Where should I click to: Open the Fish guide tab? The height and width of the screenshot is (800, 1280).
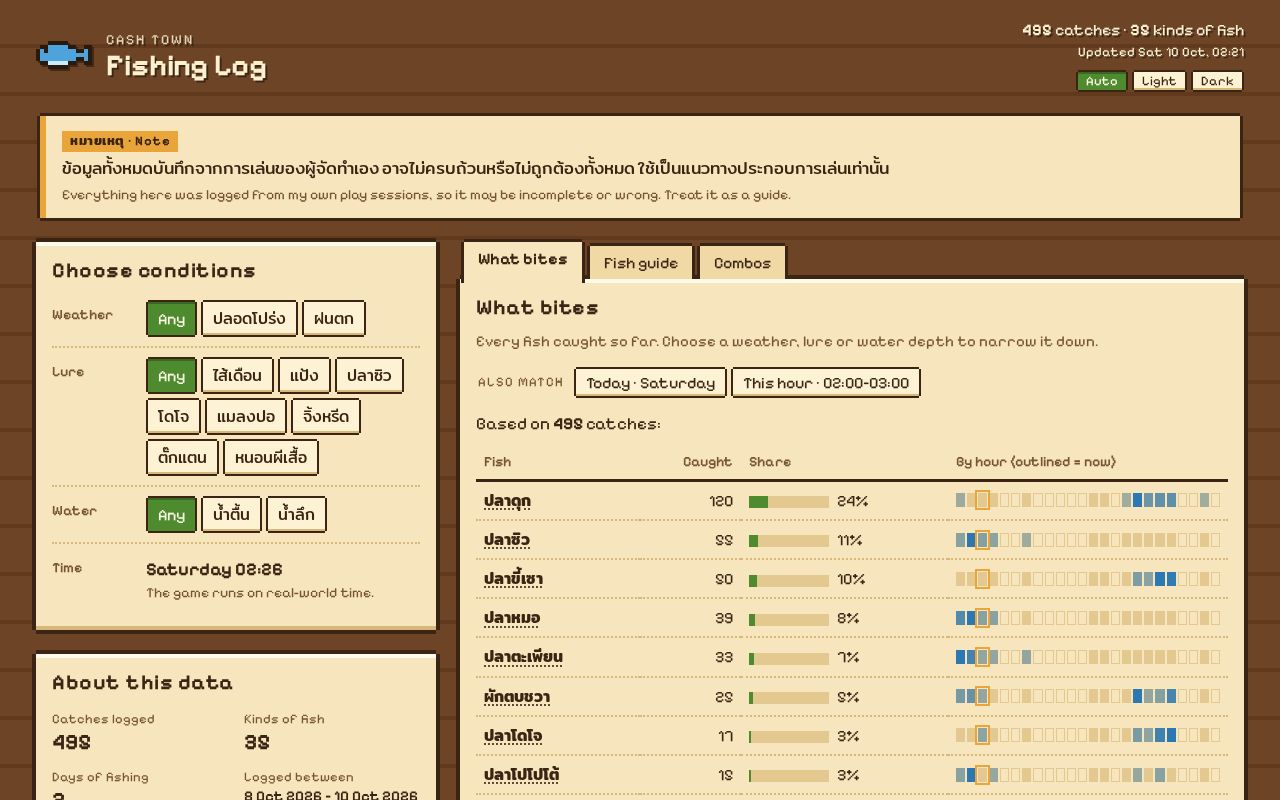pyautogui.click(x=640, y=263)
